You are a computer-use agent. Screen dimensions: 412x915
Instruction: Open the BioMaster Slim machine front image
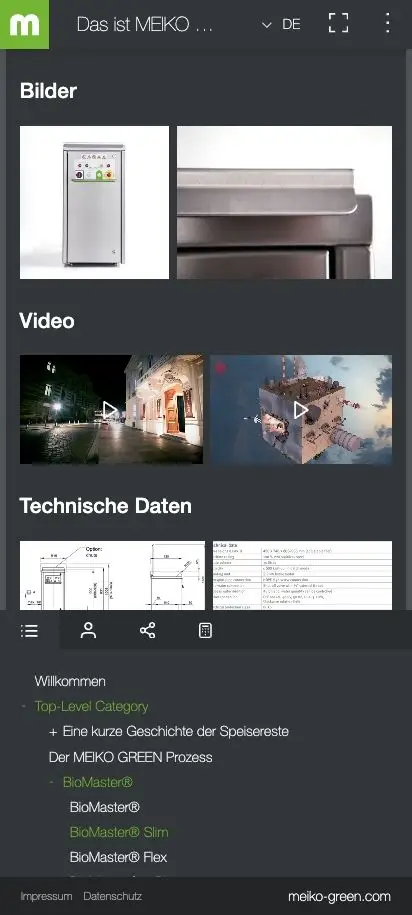pos(95,202)
